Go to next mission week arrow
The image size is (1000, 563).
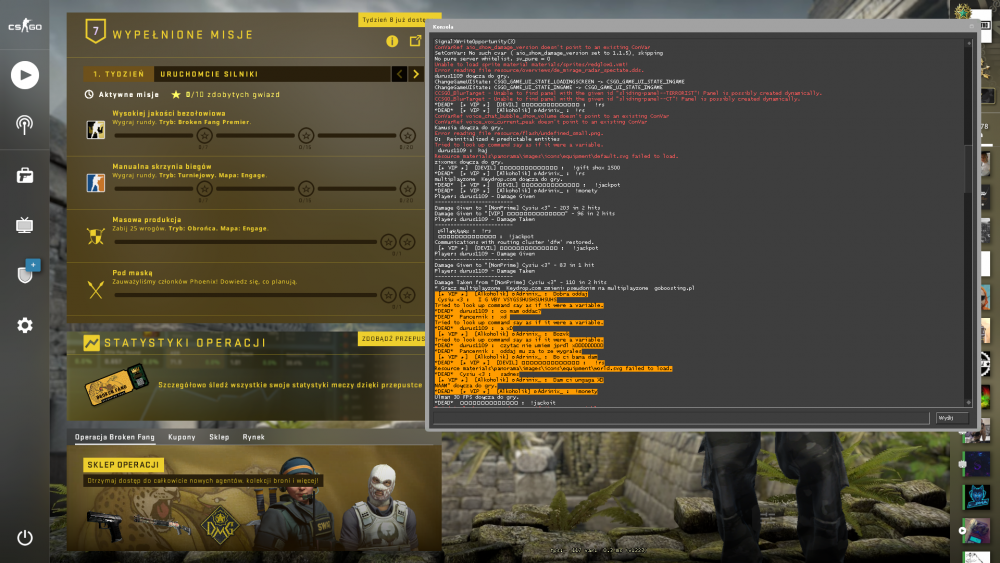[x=416, y=74]
